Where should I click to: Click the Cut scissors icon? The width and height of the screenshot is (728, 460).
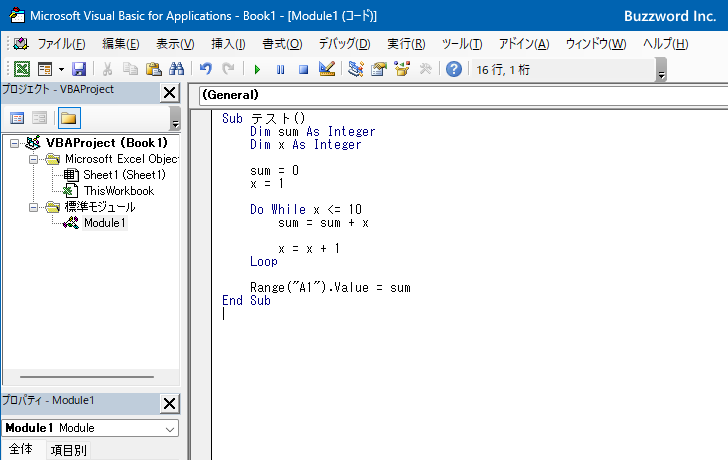click(x=107, y=69)
